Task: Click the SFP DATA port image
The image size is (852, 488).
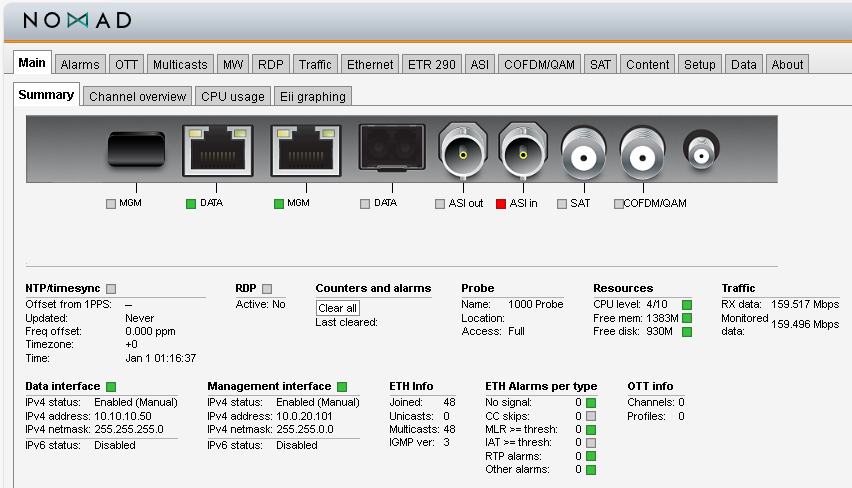Action: point(392,148)
